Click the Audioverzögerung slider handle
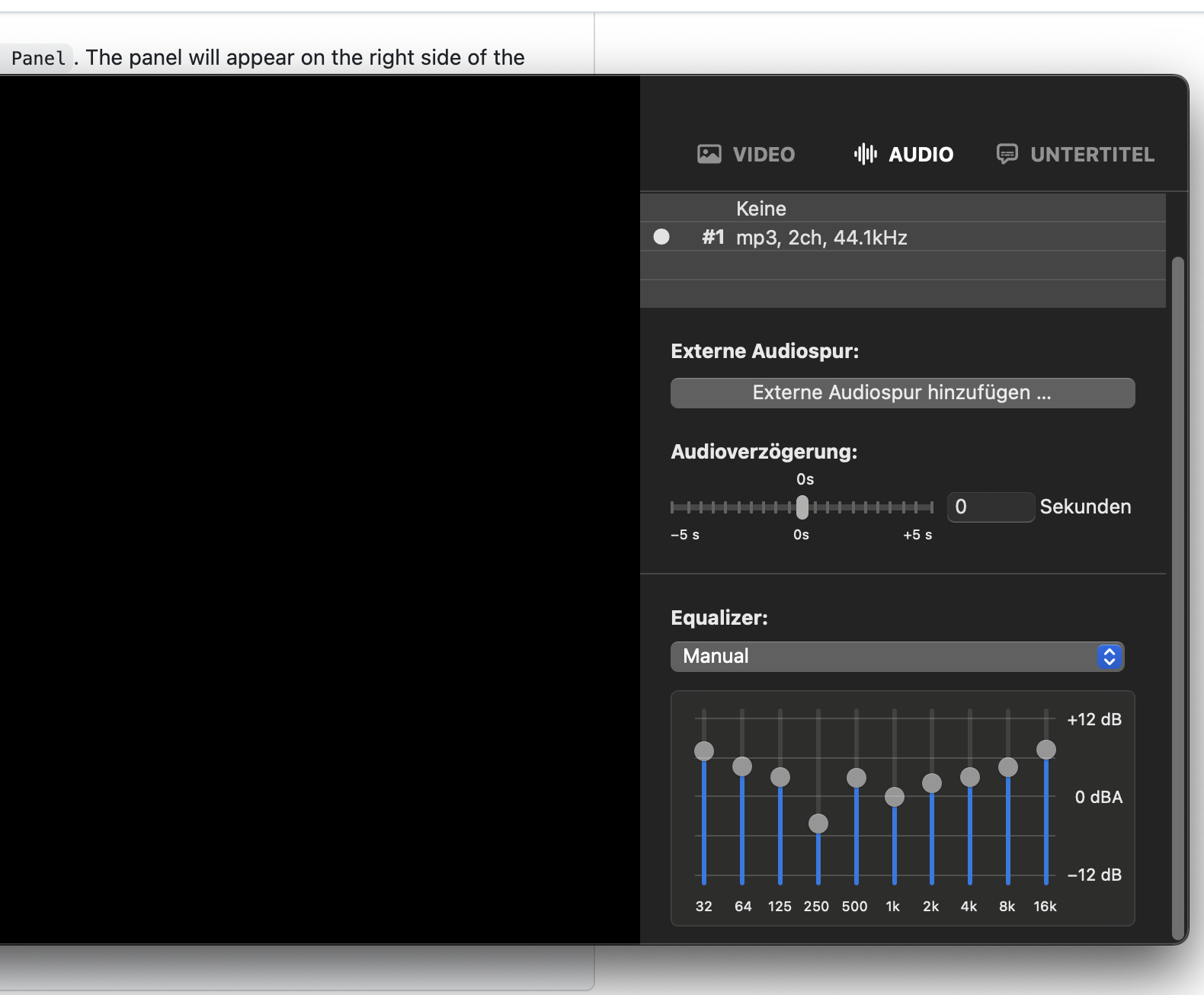1204x995 pixels. coord(802,507)
